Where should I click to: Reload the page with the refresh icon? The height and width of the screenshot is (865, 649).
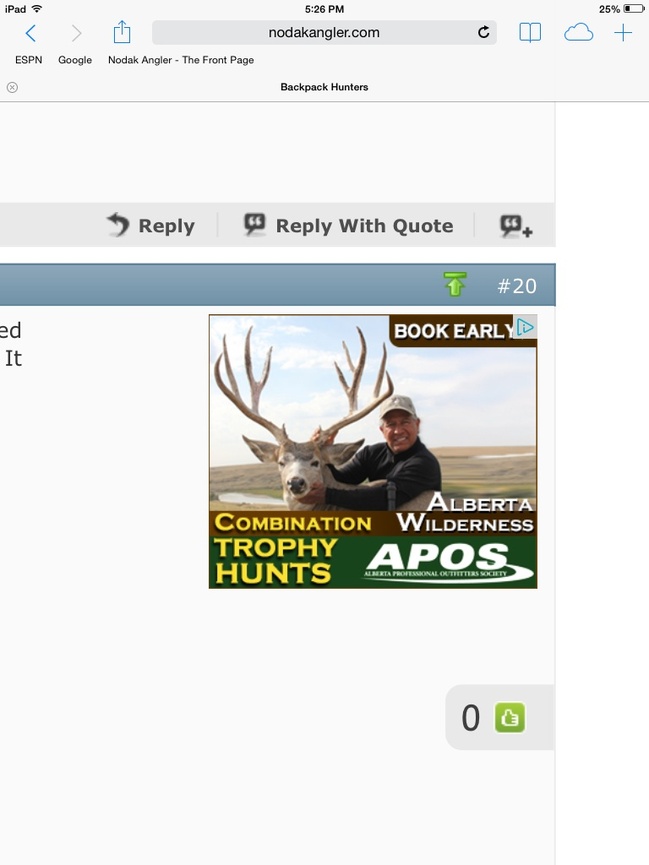[x=483, y=33]
